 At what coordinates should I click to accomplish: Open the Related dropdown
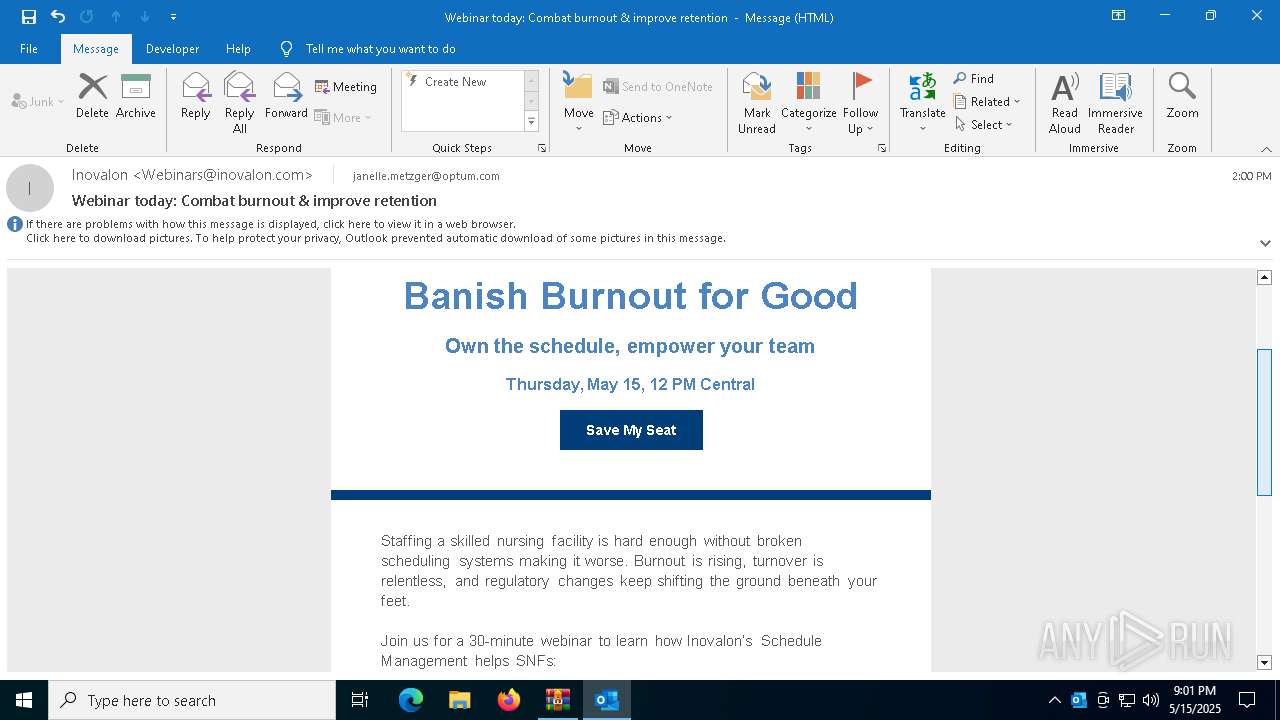click(987, 102)
